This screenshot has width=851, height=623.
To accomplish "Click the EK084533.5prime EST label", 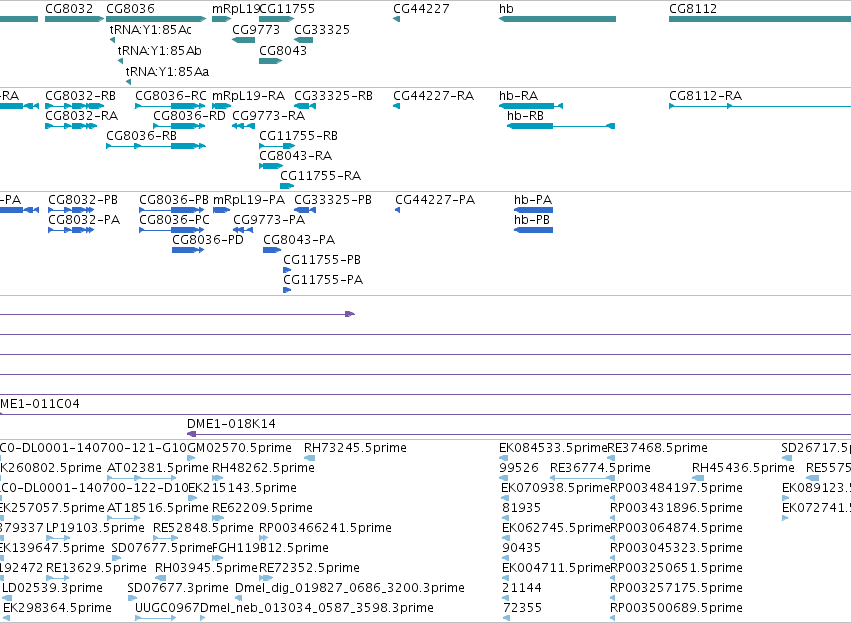I will tap(553, 448).
